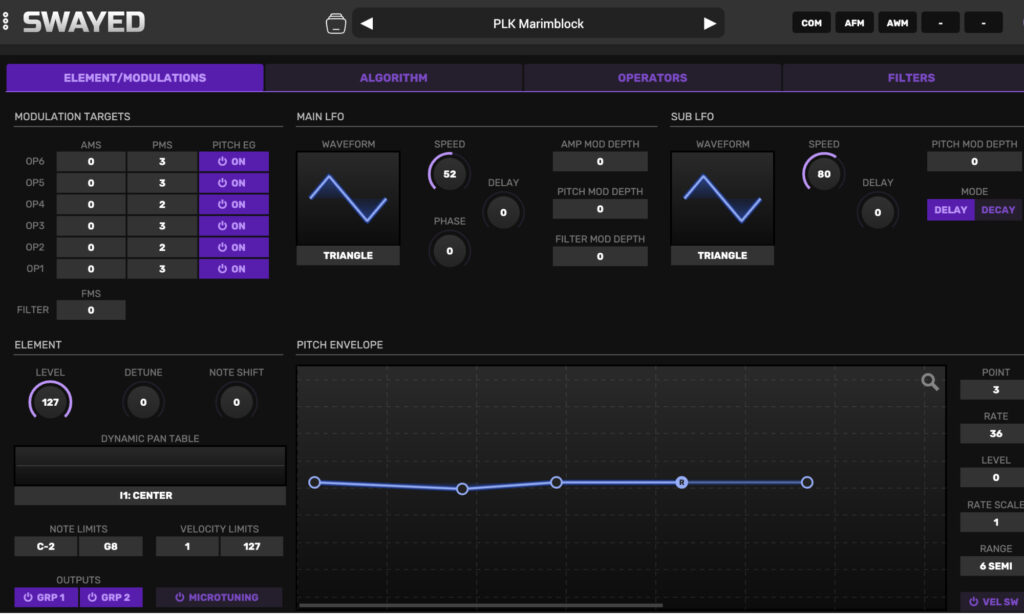Image resolution: width=1024 pixels, height=614 pixels.
Task: Open the Main LFO TRIANGLE waveform selector
Action: point(348,256)
